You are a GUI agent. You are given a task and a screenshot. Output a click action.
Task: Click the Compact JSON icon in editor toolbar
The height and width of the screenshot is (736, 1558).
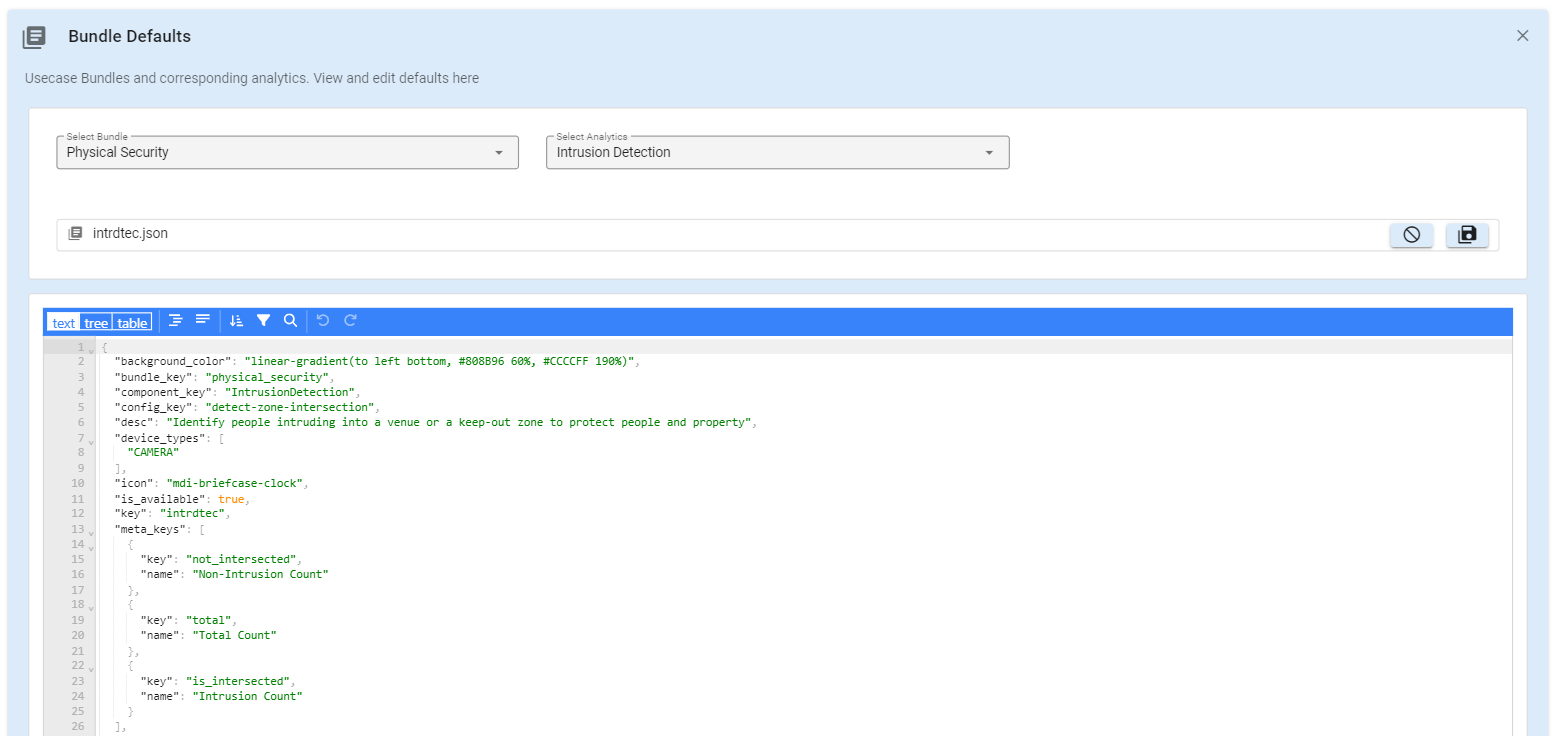point(203,321)
